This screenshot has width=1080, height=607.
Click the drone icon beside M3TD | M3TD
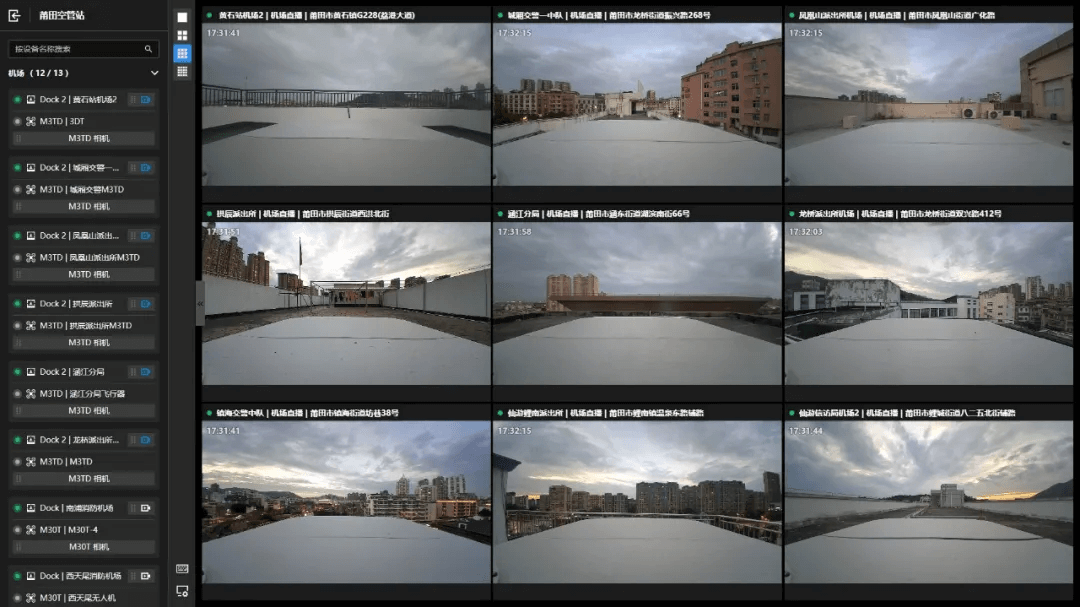pyautogui.click(x=30, y=462)
